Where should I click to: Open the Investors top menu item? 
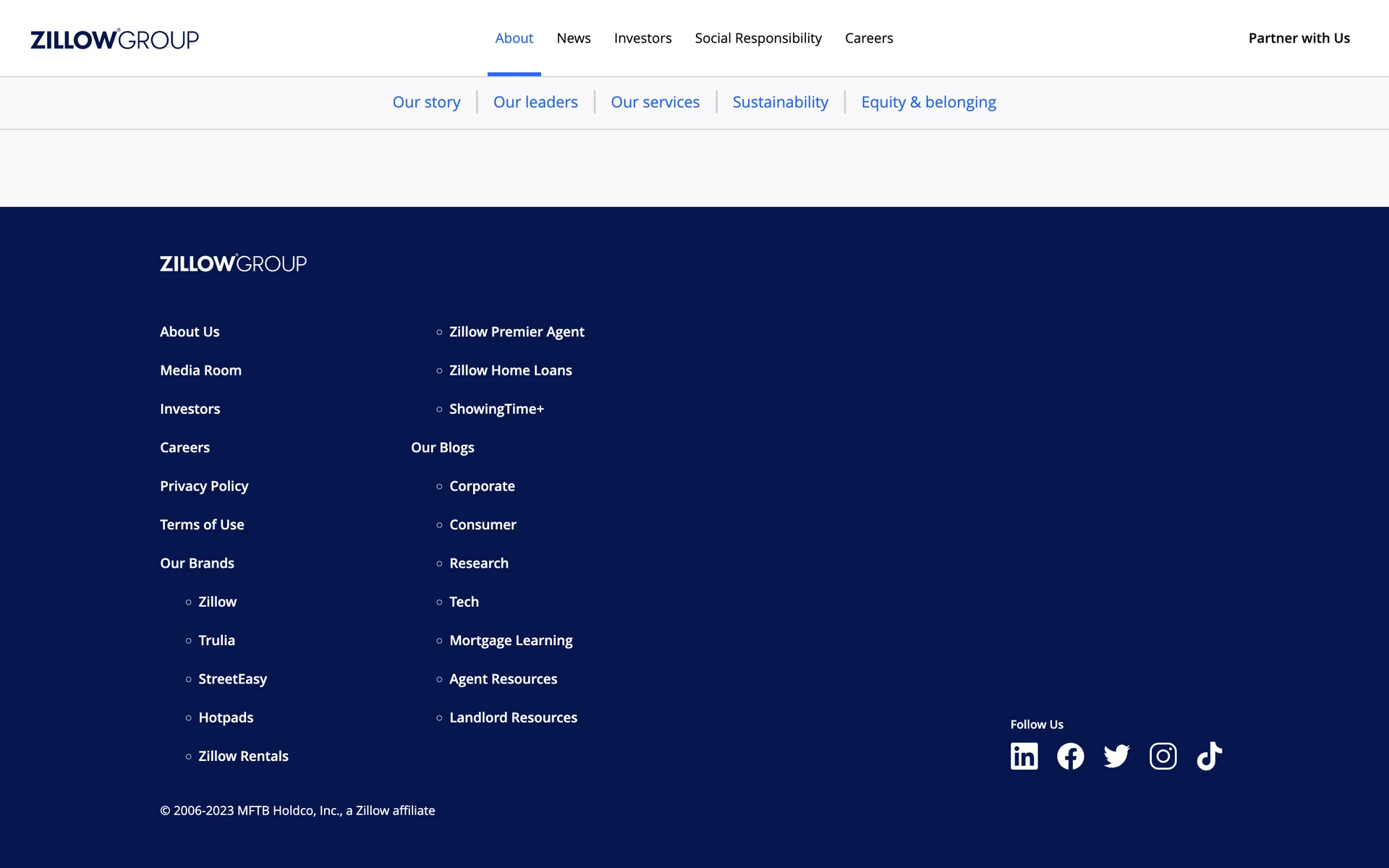[x=642, y=38]
